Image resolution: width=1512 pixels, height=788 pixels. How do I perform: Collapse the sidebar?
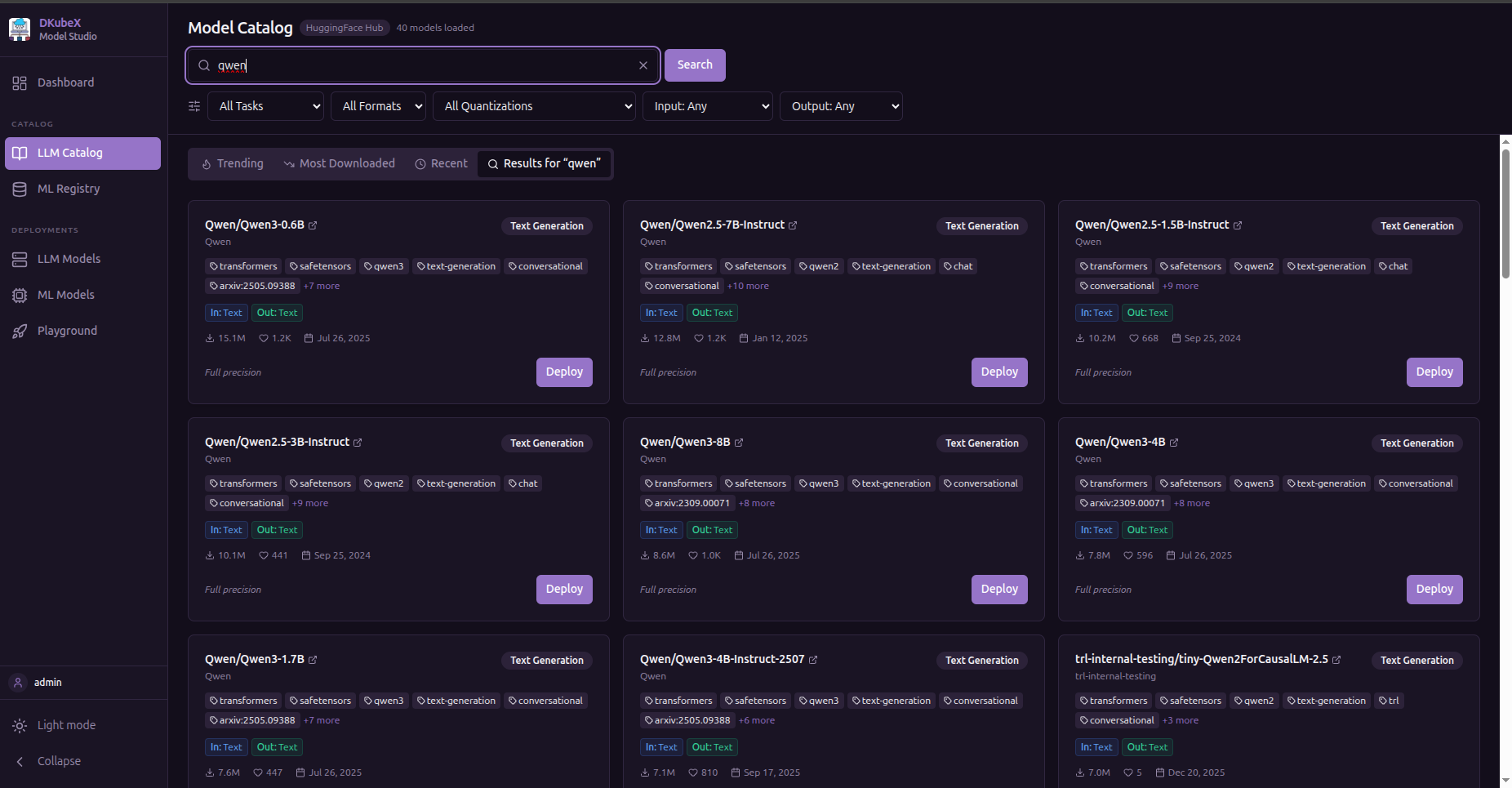coord(83,761)
